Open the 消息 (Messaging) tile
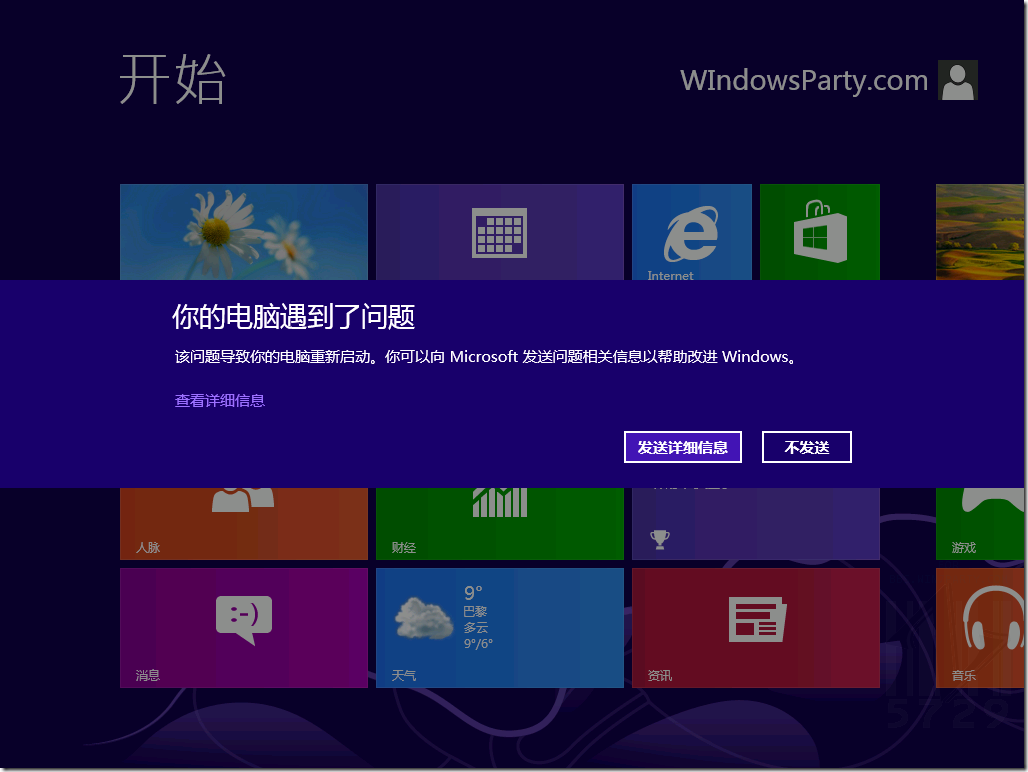The width and height of the screenshot is (1028, 772). pyautogui.click(x=243, y=627)
